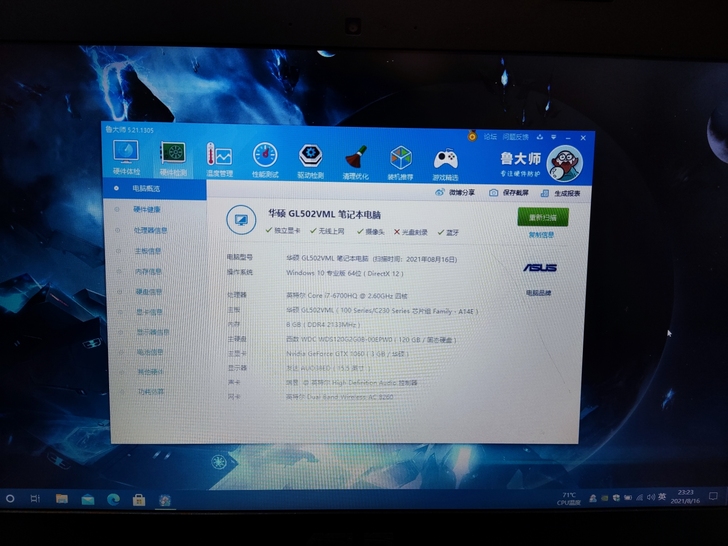728x546 pixels.
Task: Open 驱动检测 driver detection icon
Action: (x=311, y=162)
